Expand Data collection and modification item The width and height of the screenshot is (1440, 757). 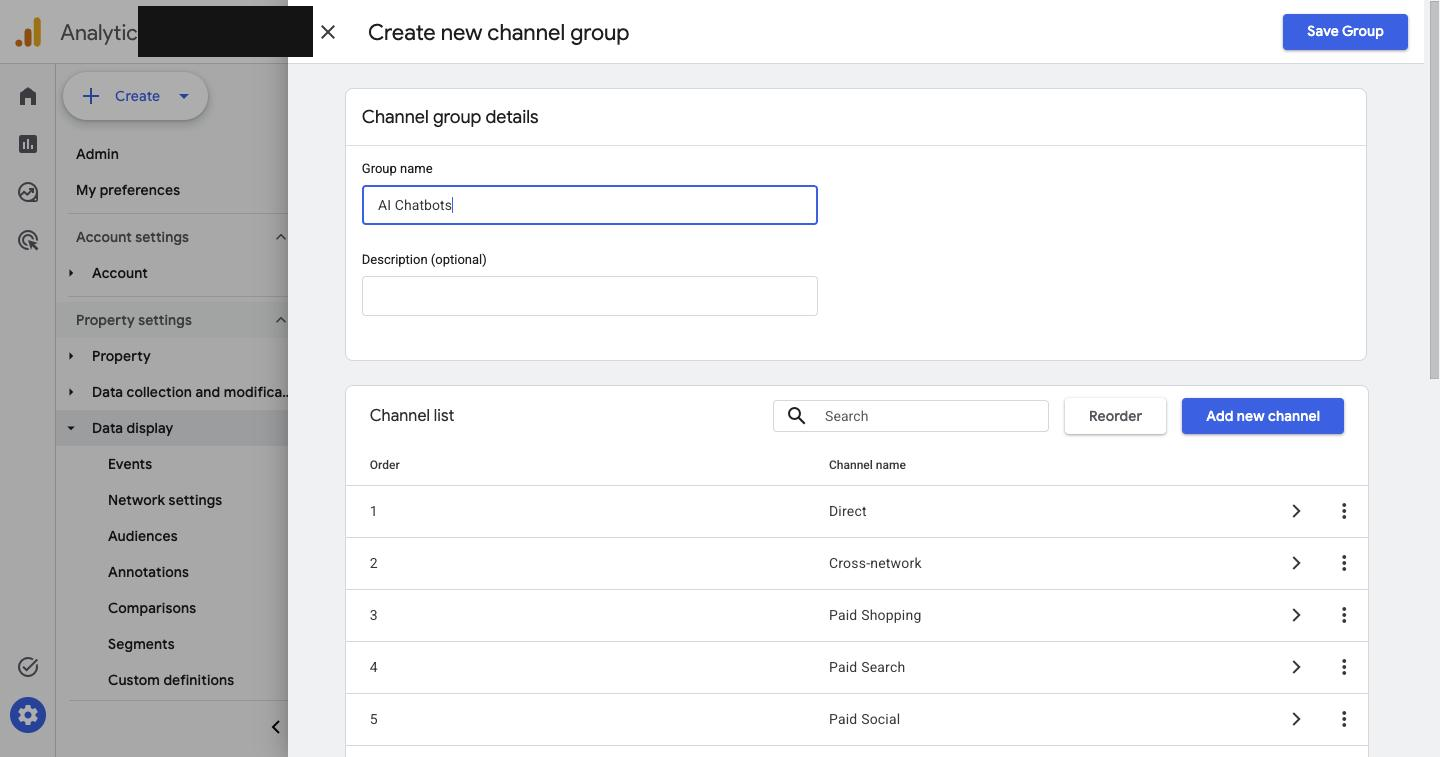tap(71, 392)
